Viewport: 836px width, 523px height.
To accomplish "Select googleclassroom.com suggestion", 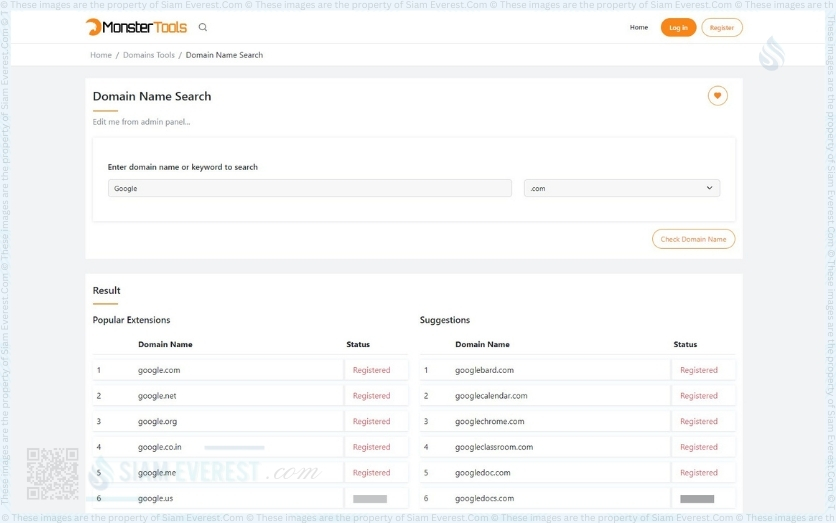I will (x=494, y=447).
